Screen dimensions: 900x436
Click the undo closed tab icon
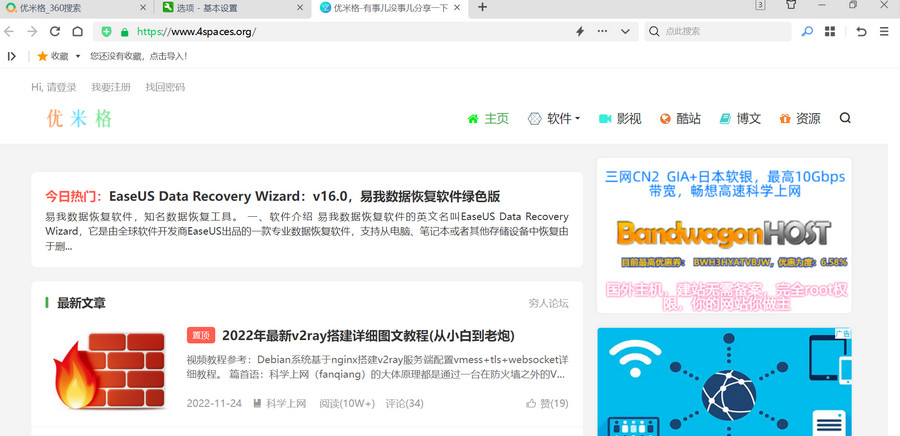click(861, 32)
